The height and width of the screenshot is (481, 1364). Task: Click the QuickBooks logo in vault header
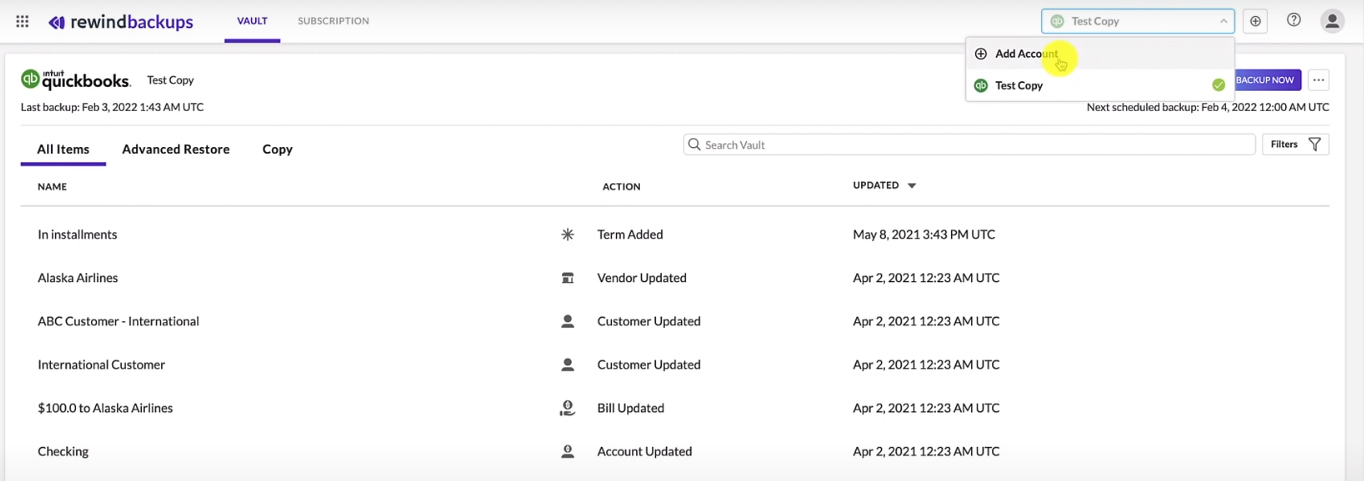click(76, 79)
